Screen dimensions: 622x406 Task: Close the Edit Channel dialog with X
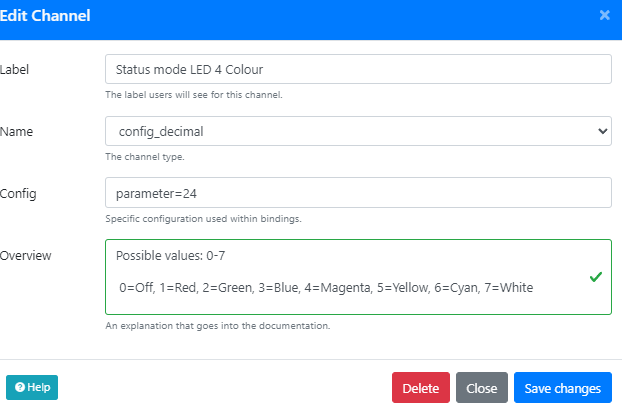click(x=604, y=15)
